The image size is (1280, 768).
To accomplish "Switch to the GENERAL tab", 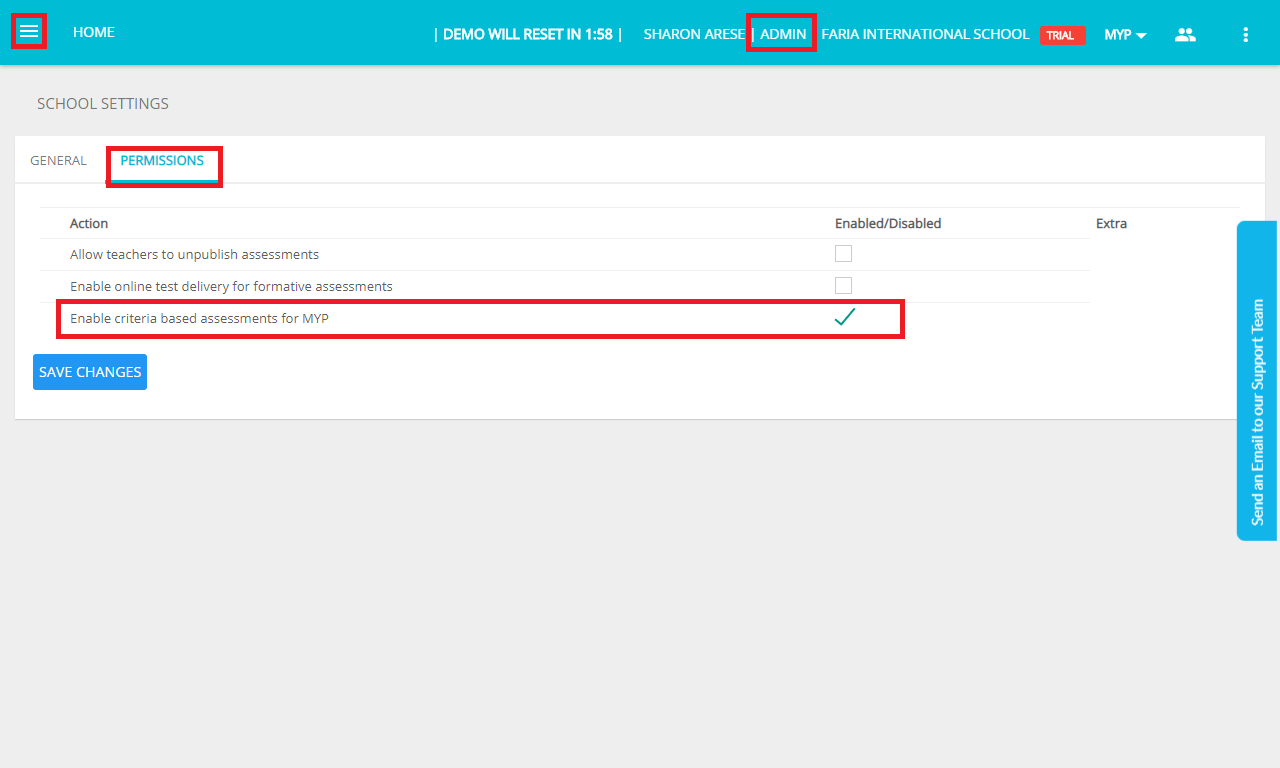I will (58, 161).
